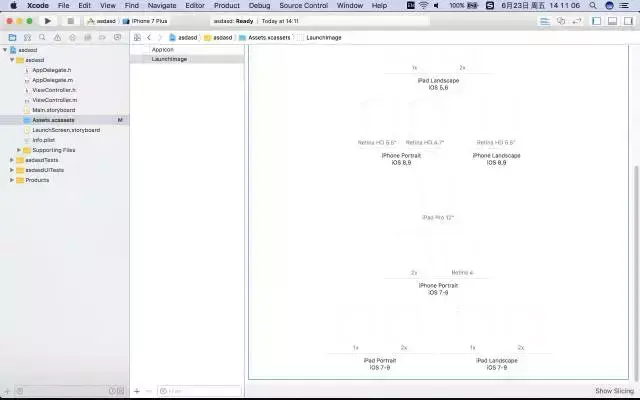Open the volume control in menu bar
This screenshot has width=640, height=400.
coord(436,5)
